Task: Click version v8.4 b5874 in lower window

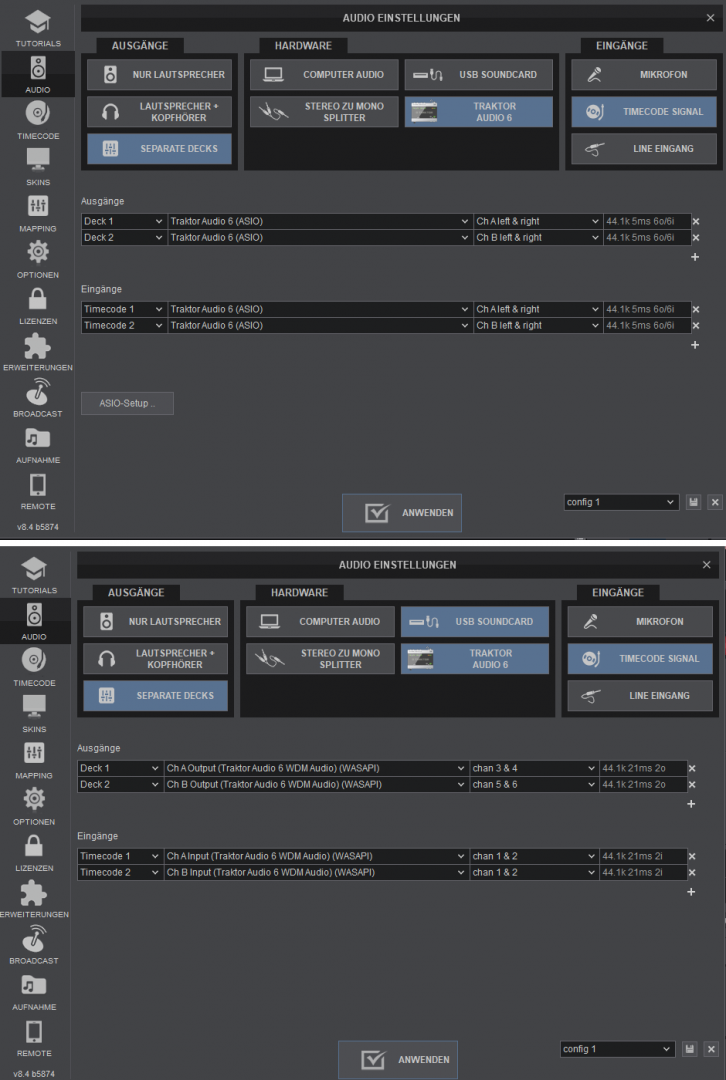Action: pyautogui.click(x=34, y=1074)
